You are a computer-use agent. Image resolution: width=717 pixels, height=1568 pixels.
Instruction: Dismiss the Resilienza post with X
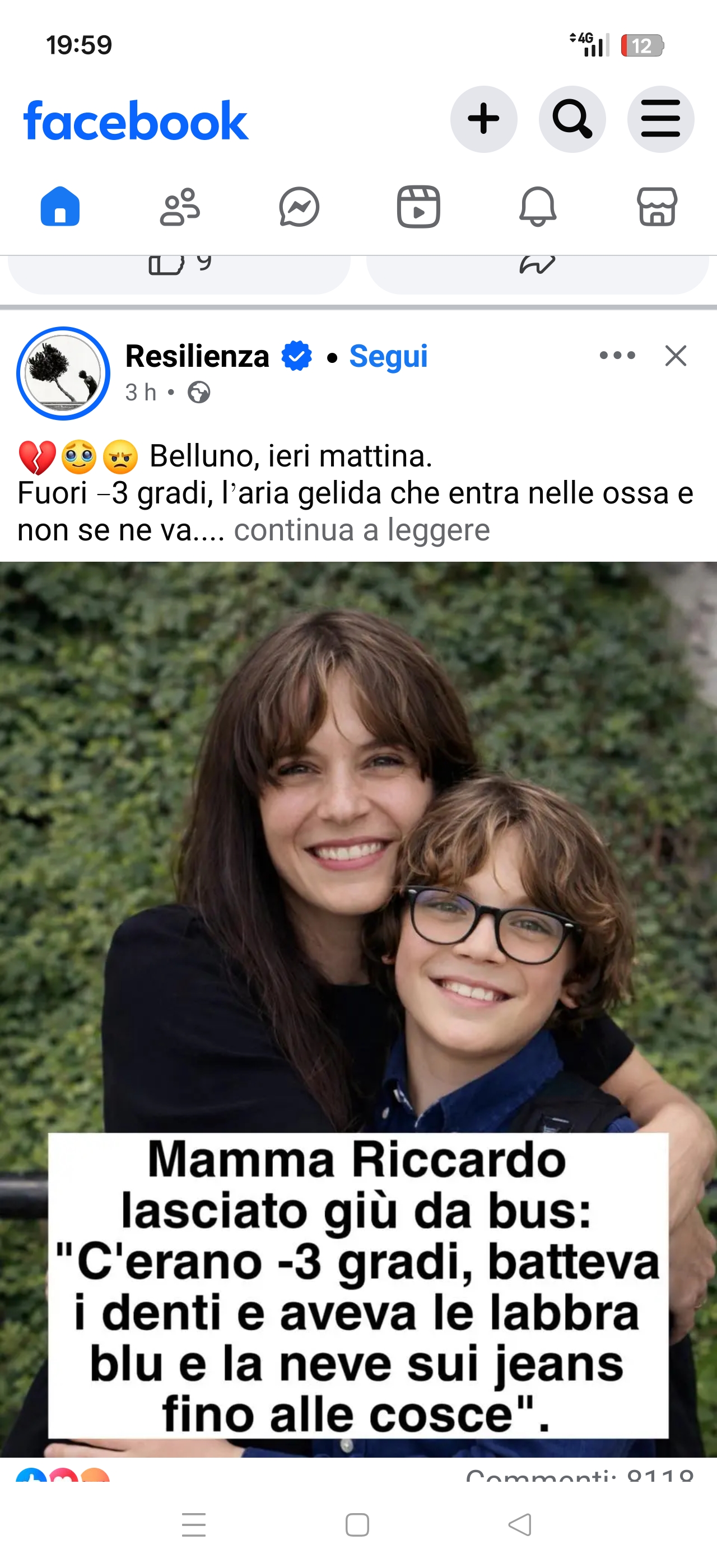676,356
